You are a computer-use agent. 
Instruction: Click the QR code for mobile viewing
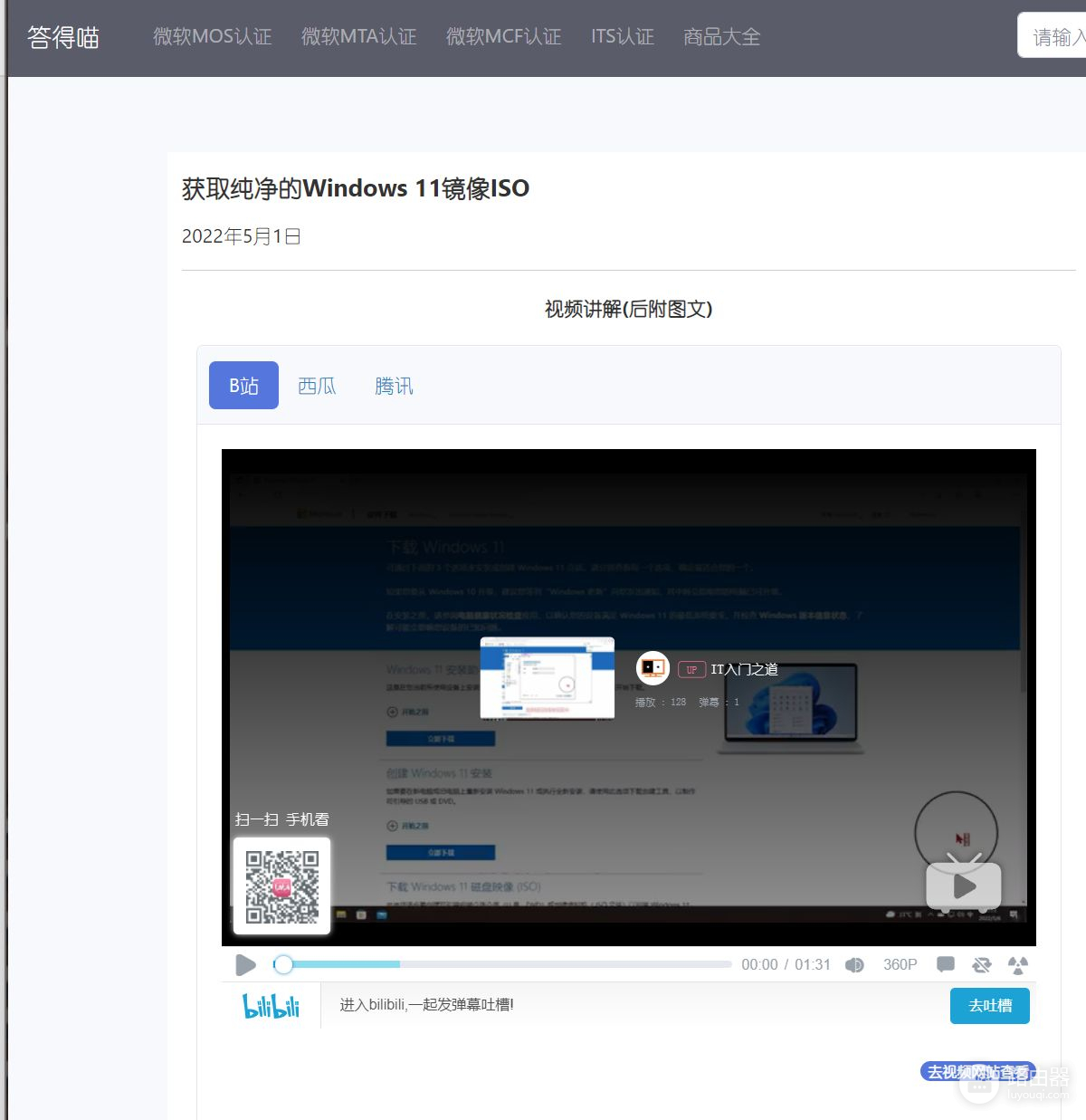tap(282, 886)
